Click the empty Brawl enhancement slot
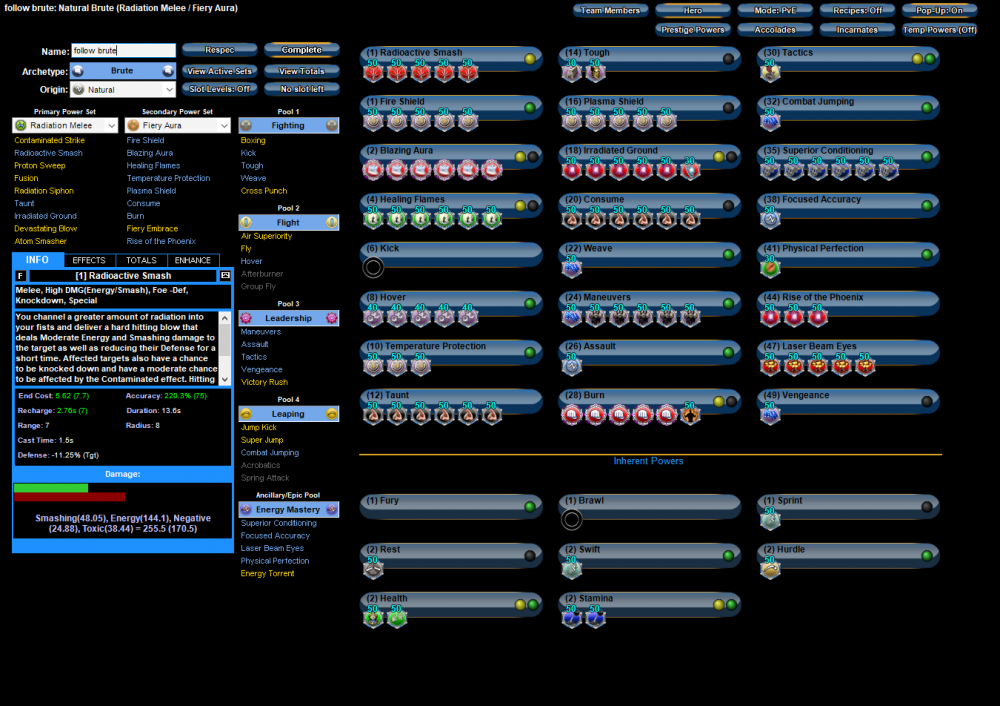The image size is (1000, 706). click(x=571, y=520)
